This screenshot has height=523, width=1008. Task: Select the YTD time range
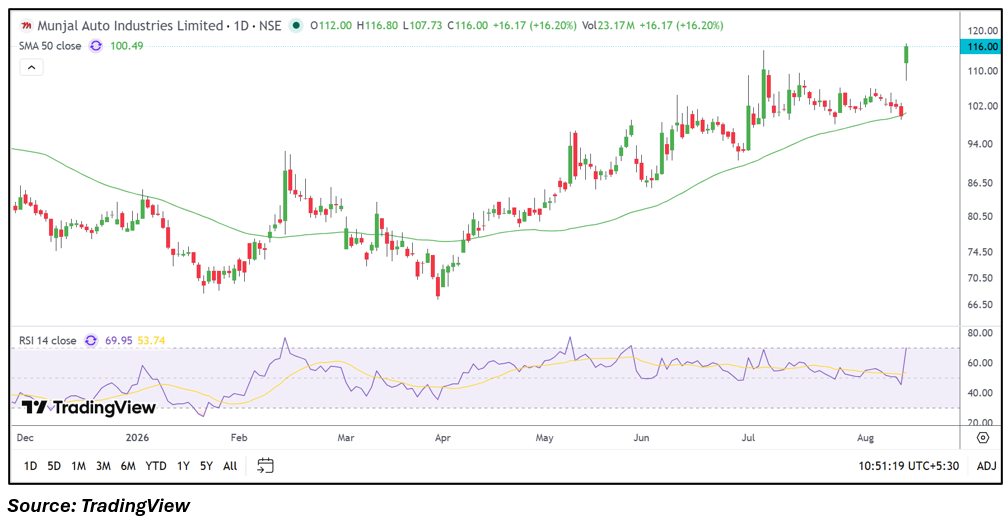(156, 466)
